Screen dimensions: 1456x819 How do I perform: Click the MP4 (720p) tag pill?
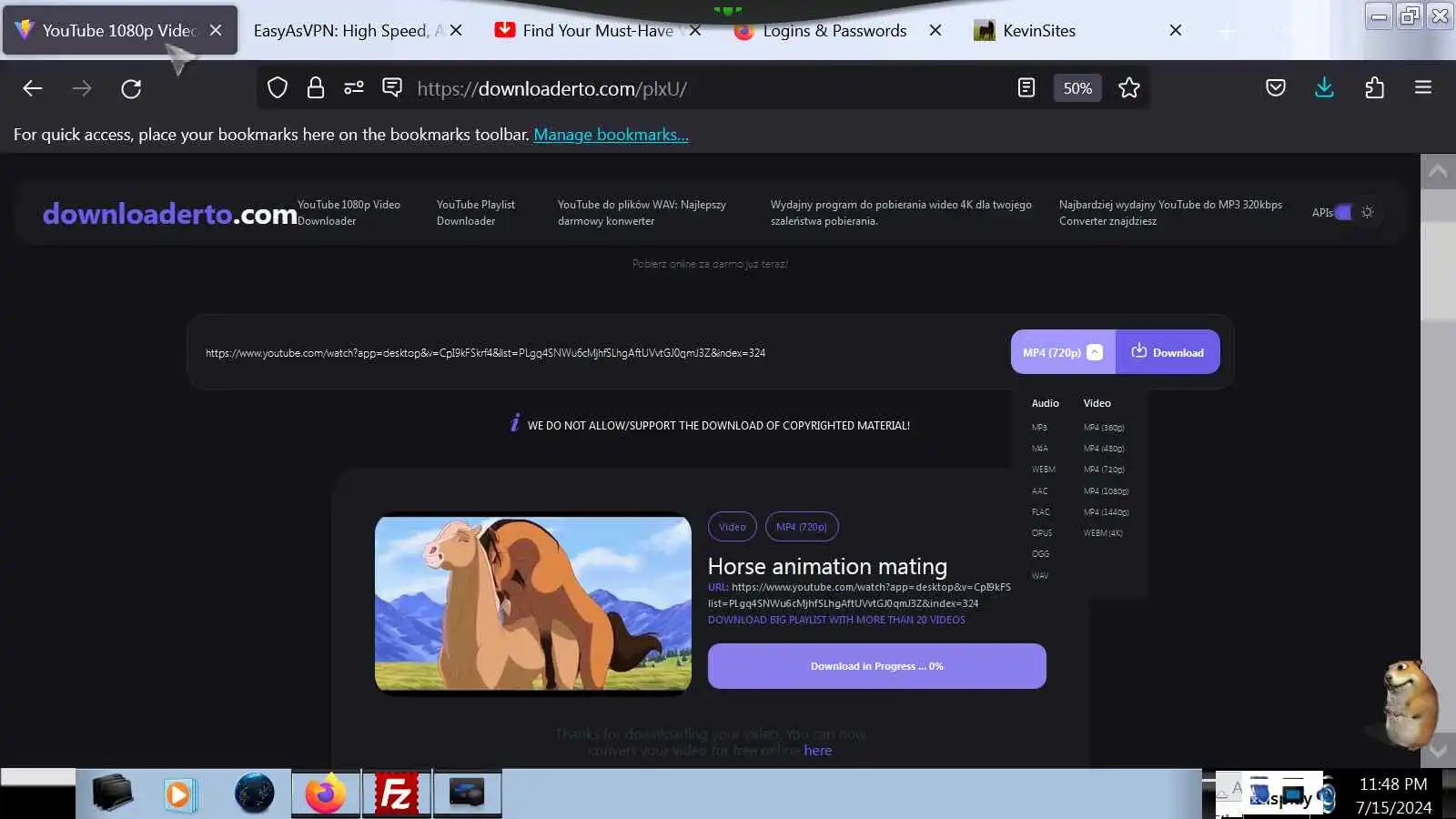pos(802,527)
